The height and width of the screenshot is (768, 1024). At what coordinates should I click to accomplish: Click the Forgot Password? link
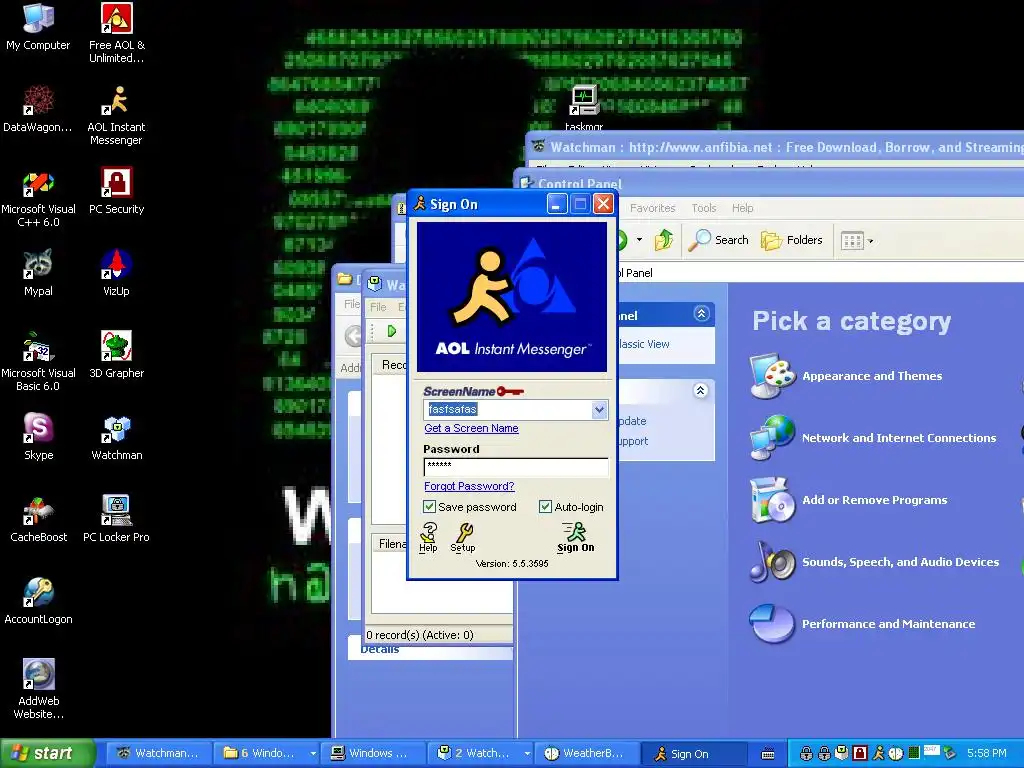[x=470, y=486]
